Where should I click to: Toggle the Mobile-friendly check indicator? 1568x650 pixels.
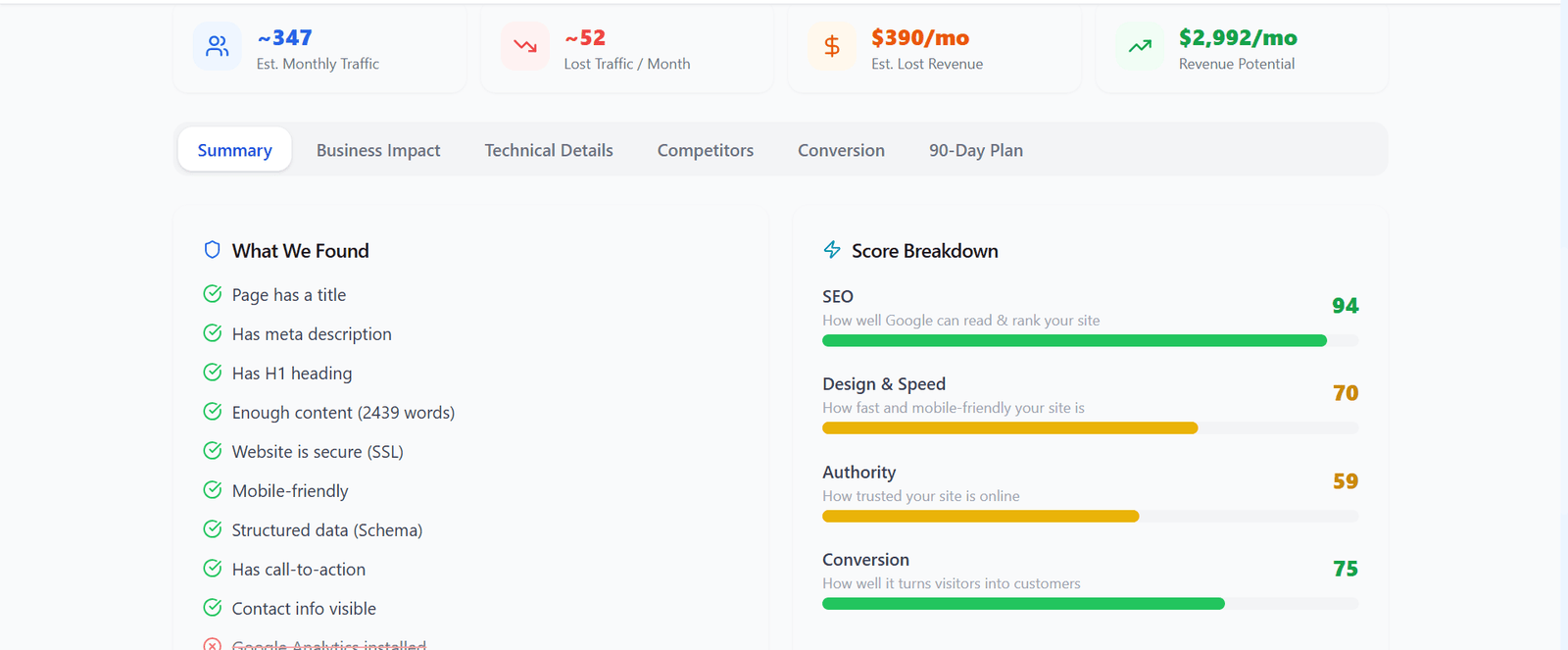click(213, 490)
